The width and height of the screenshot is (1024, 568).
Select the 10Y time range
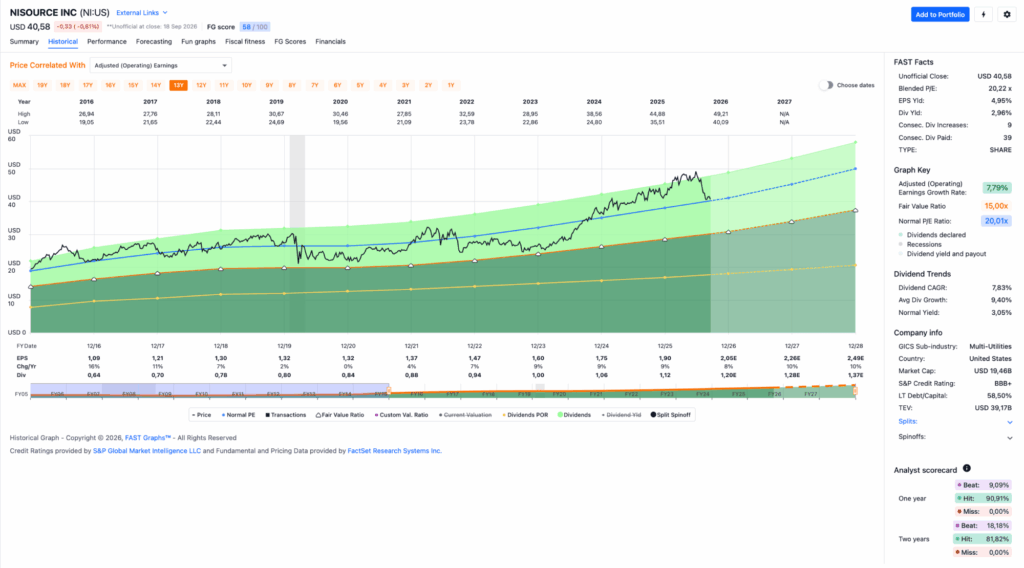click(246, 86)
